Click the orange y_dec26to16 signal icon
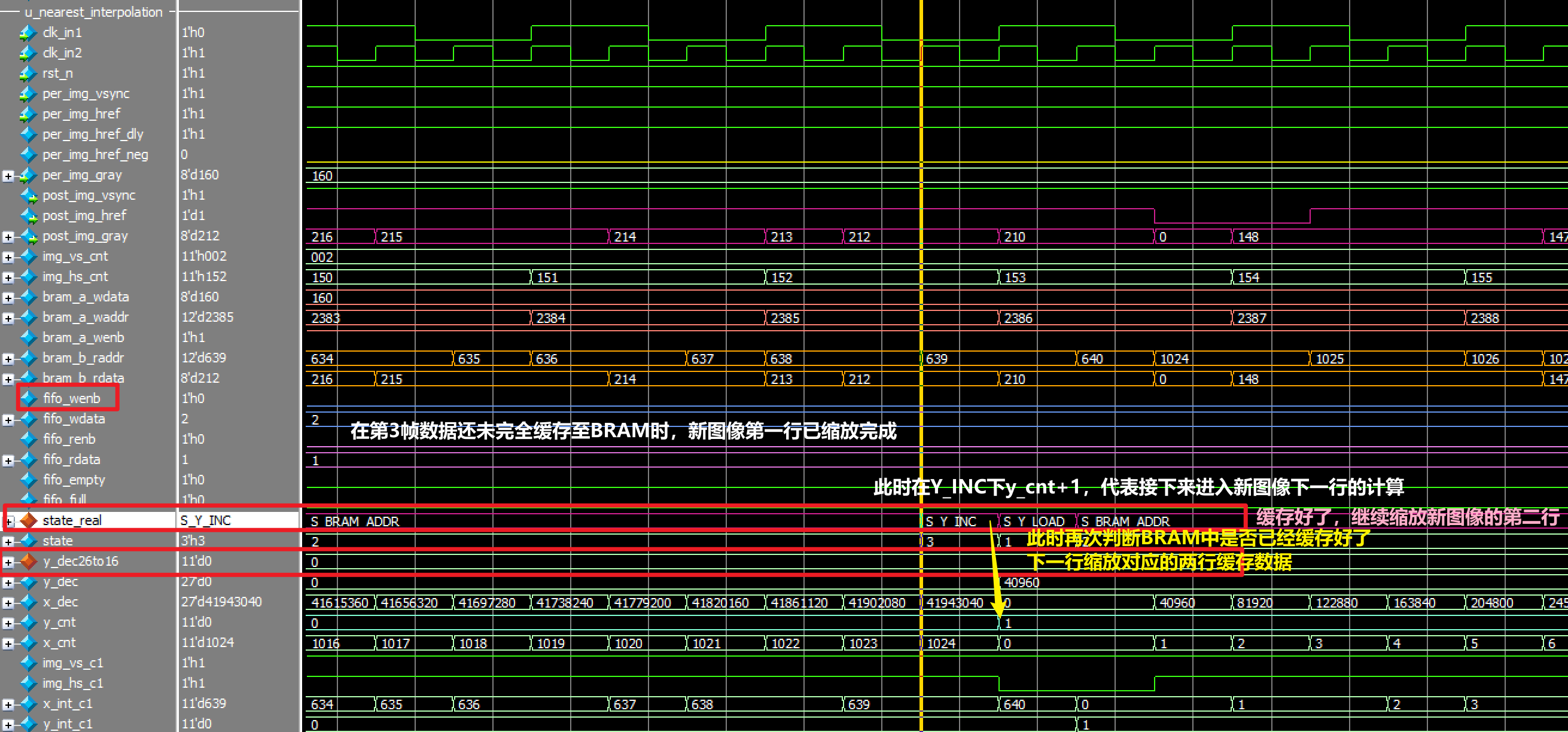This screenshot has height=732, width=1568. pos(29,561)
